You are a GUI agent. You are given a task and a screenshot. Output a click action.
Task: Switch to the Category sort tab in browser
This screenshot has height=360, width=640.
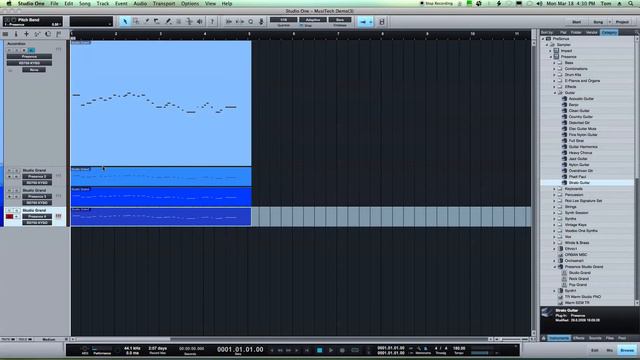[609, 32]
